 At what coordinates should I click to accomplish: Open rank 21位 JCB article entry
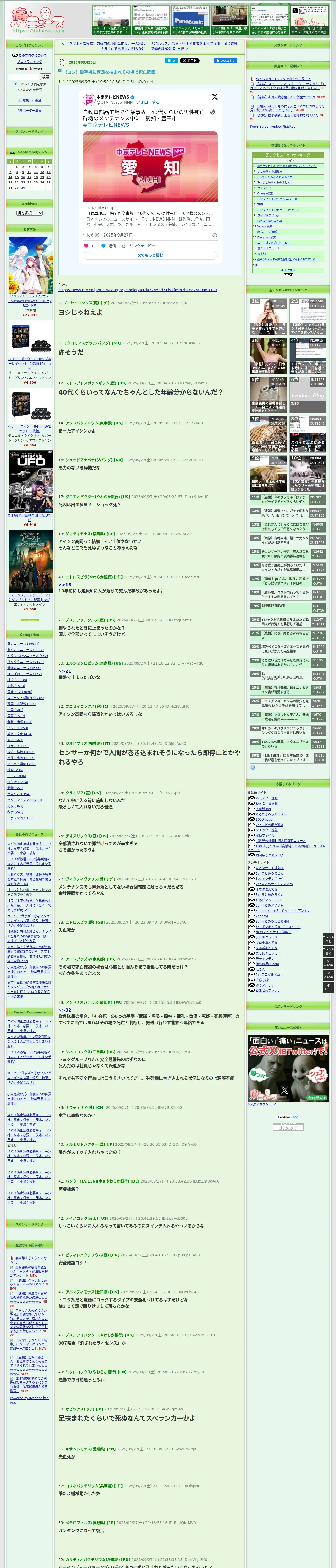tap(288, 636)
